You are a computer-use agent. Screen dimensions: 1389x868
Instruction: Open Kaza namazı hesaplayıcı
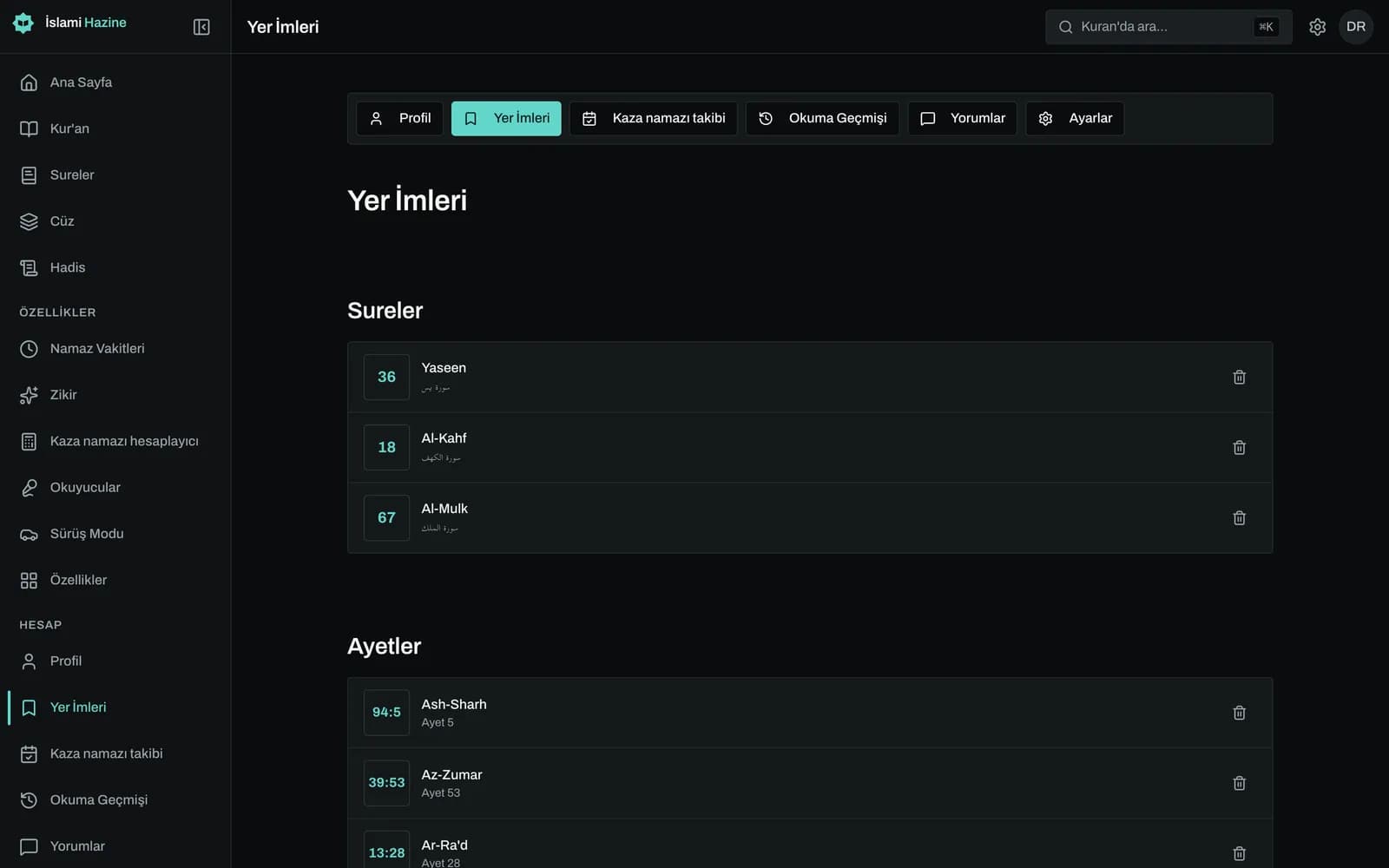pyautogui.click(x=115, y=441)
